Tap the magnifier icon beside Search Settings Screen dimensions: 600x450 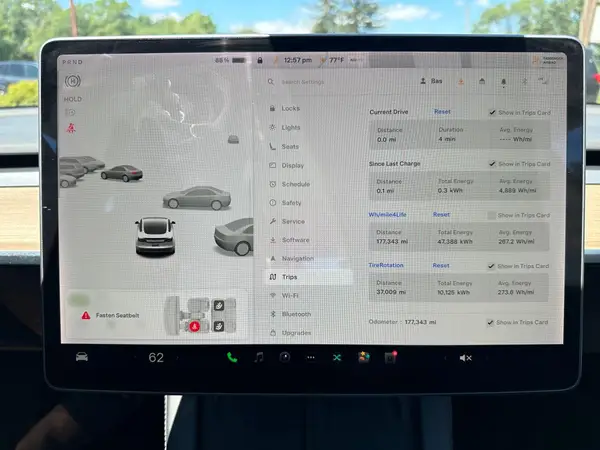tap(271, 82)
